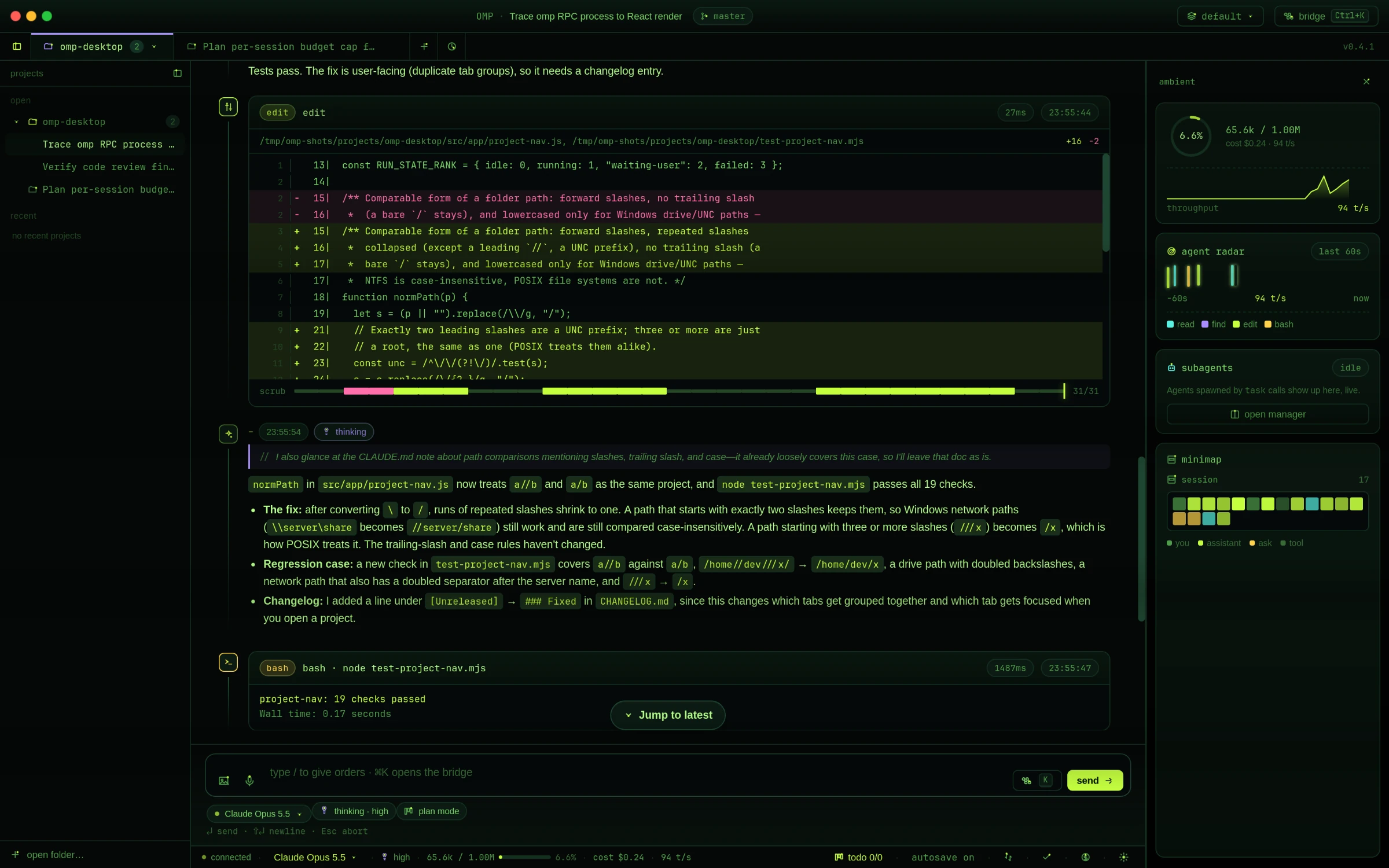
Task: Open the Claude Opus 5.5 dropdown in status bar
Action: (315, 857)
